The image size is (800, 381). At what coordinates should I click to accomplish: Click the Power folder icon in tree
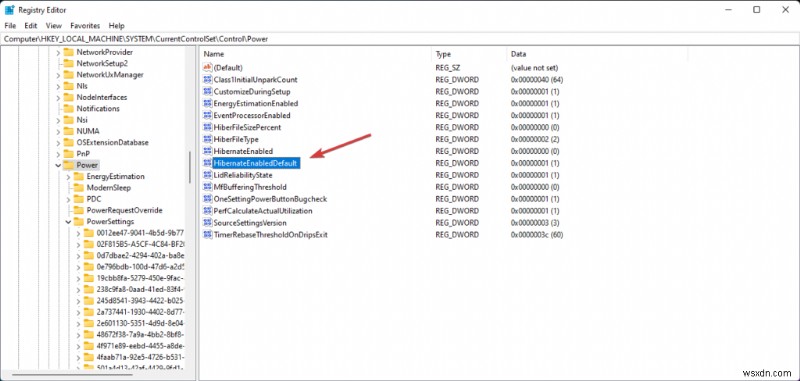point(68,165)
